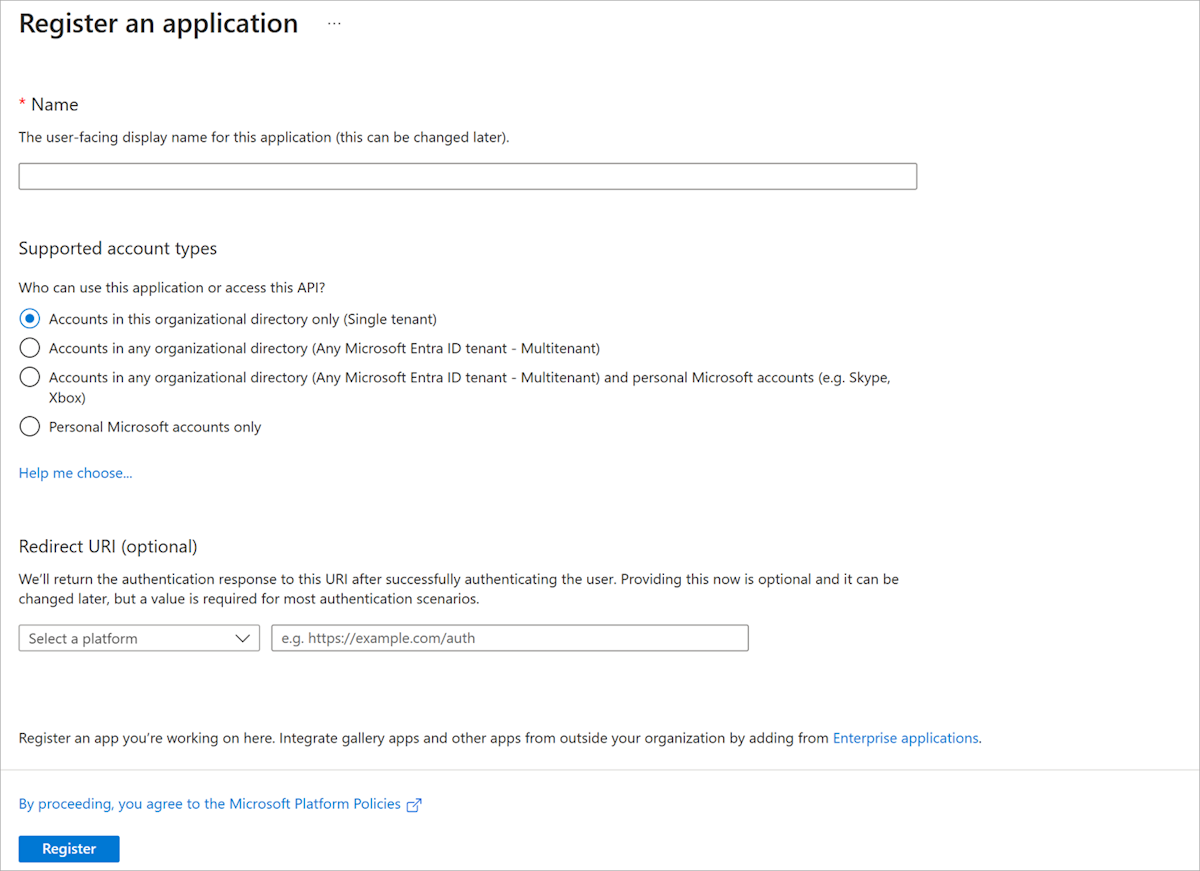Viewport: 1200px width, 871px height.
Task: Click the chevron on the Select a platform box
Action: click(242, 637)
